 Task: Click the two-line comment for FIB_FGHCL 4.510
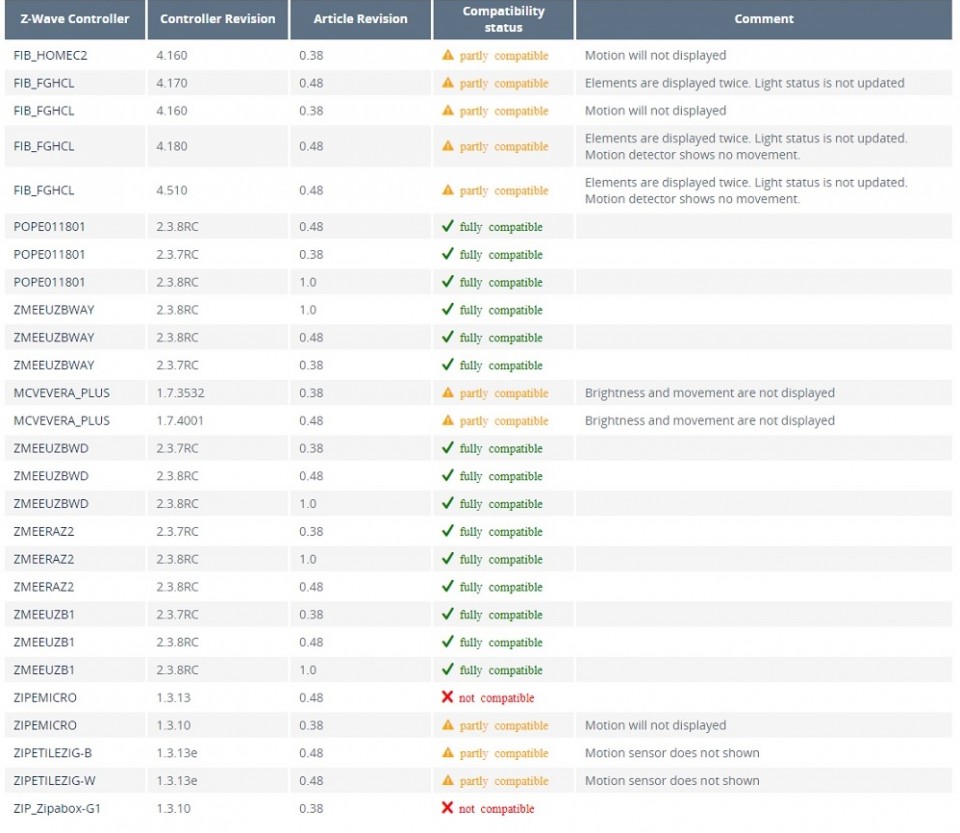click(x=746, y=190)
